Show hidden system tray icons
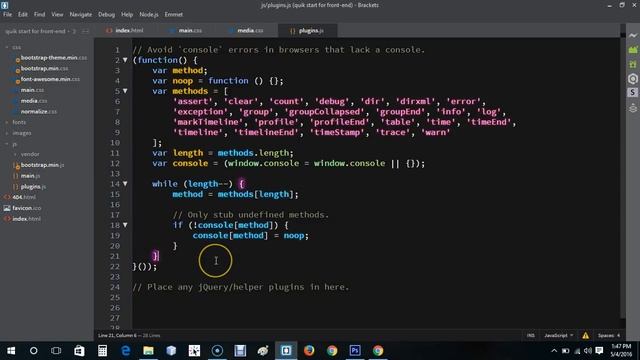 pos(554,351)
